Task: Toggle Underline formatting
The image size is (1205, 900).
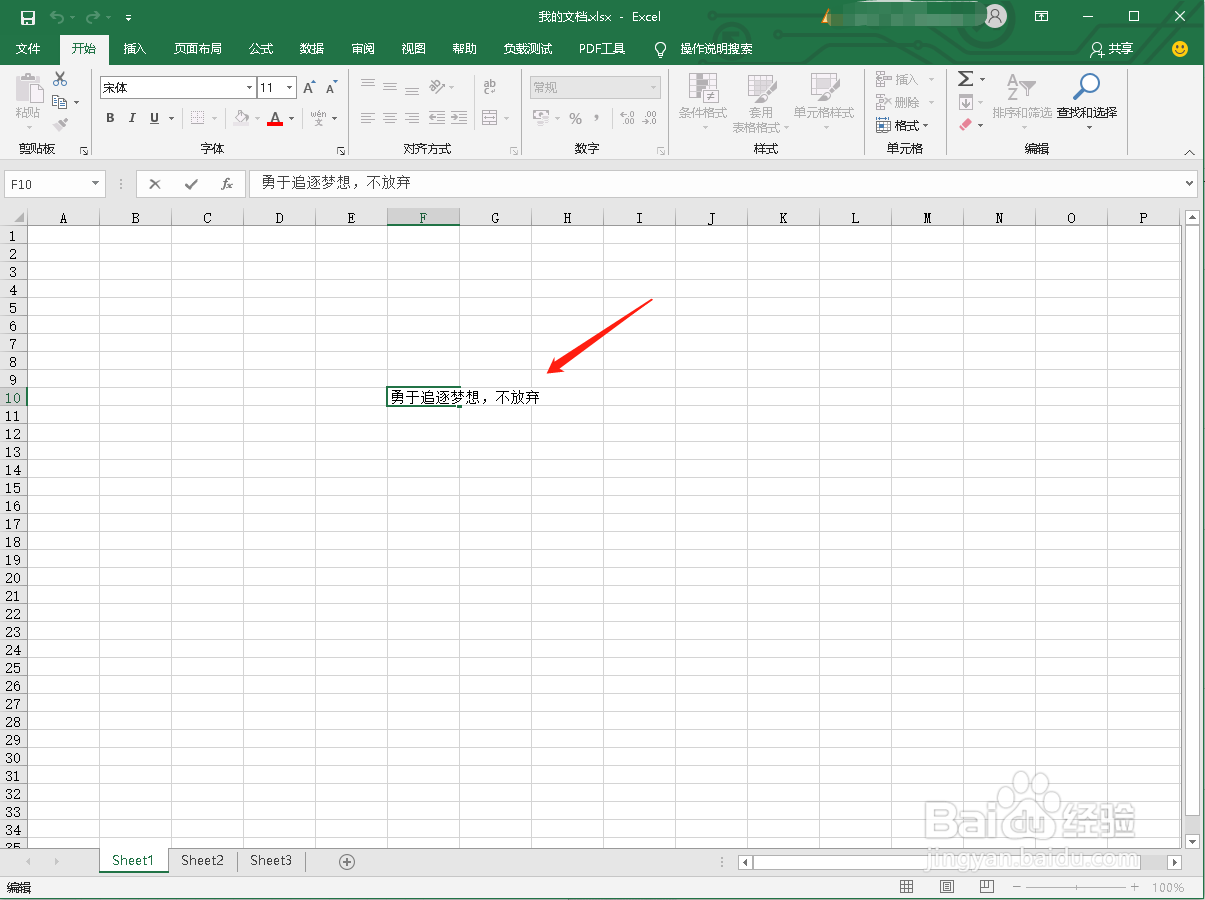Action: click(x=154, y=118)
